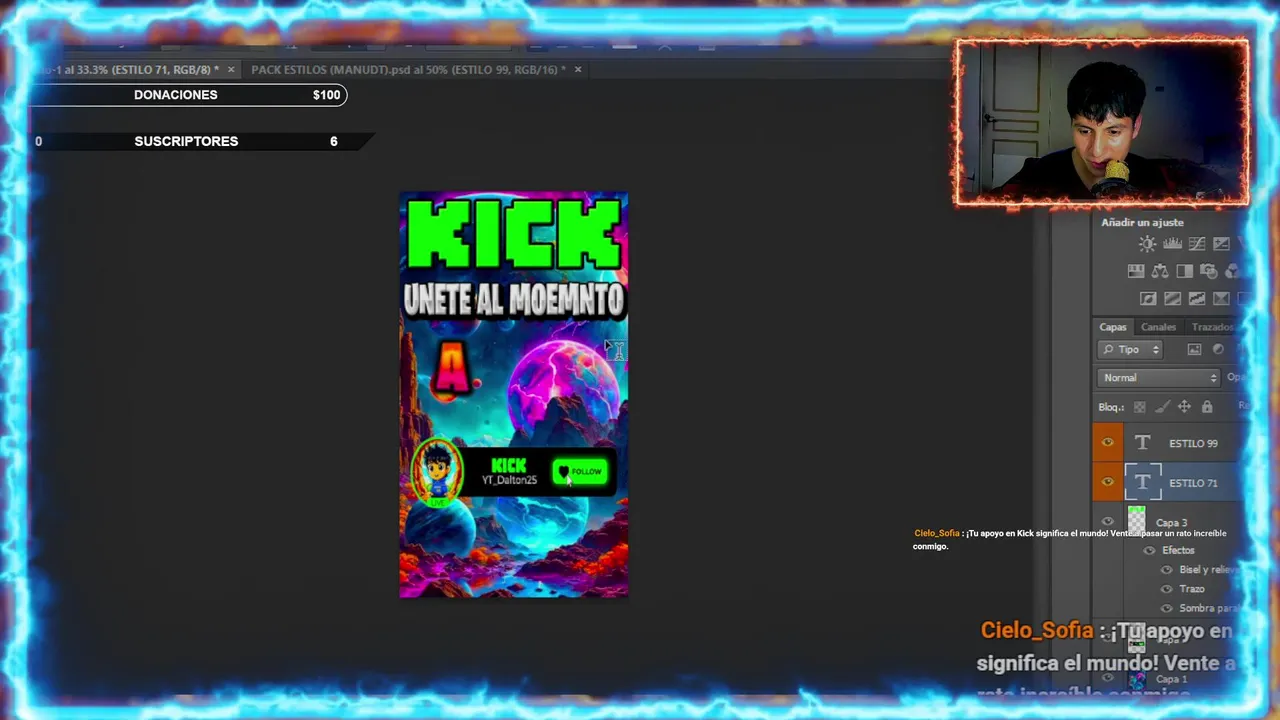Filter layers by adjustment layers
Screen dimensions: 1280x720
[x=1218, y=349]
